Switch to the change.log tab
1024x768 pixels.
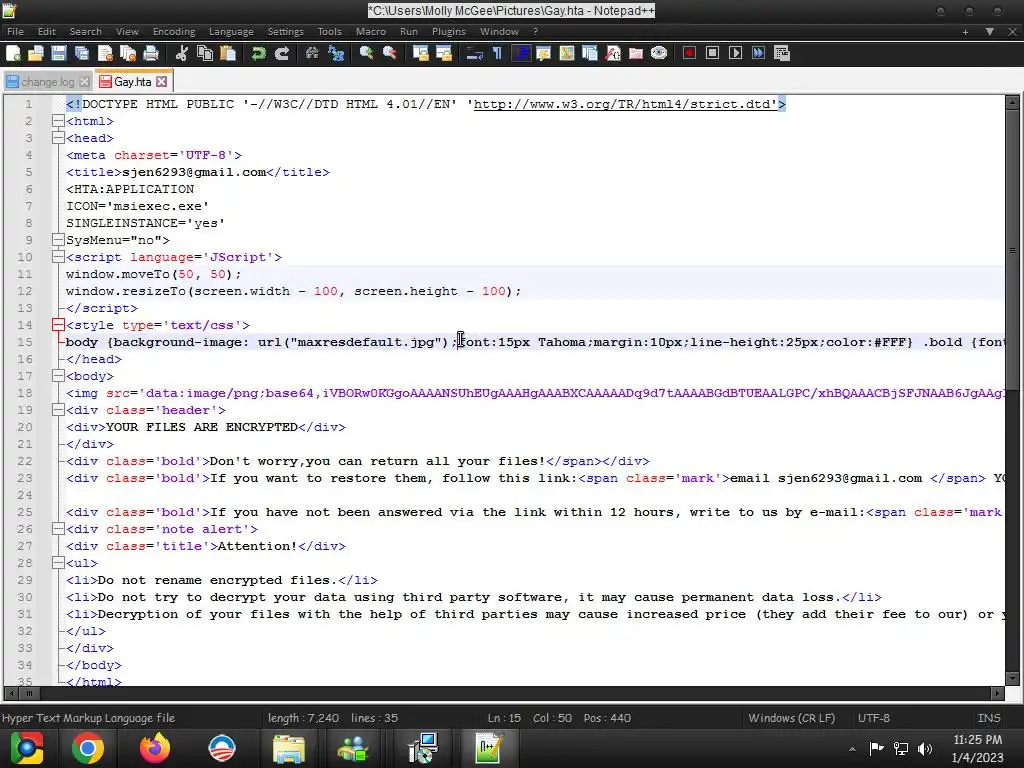tap(48, 82)
